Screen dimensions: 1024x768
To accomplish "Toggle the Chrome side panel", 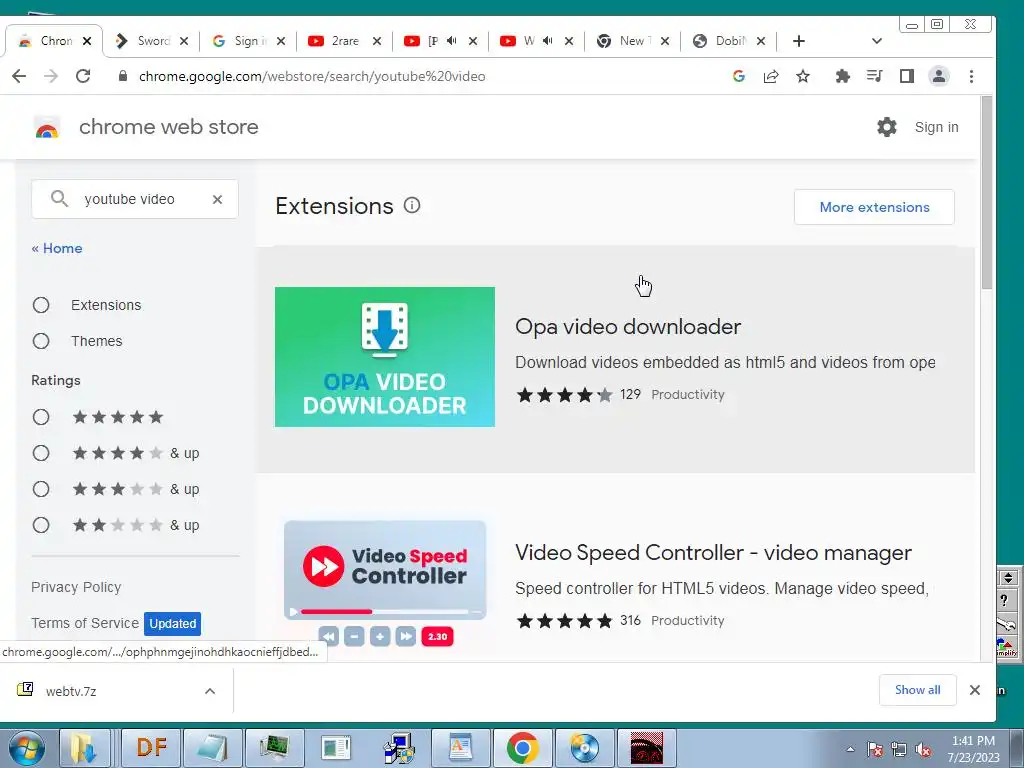I will (906, 76).
